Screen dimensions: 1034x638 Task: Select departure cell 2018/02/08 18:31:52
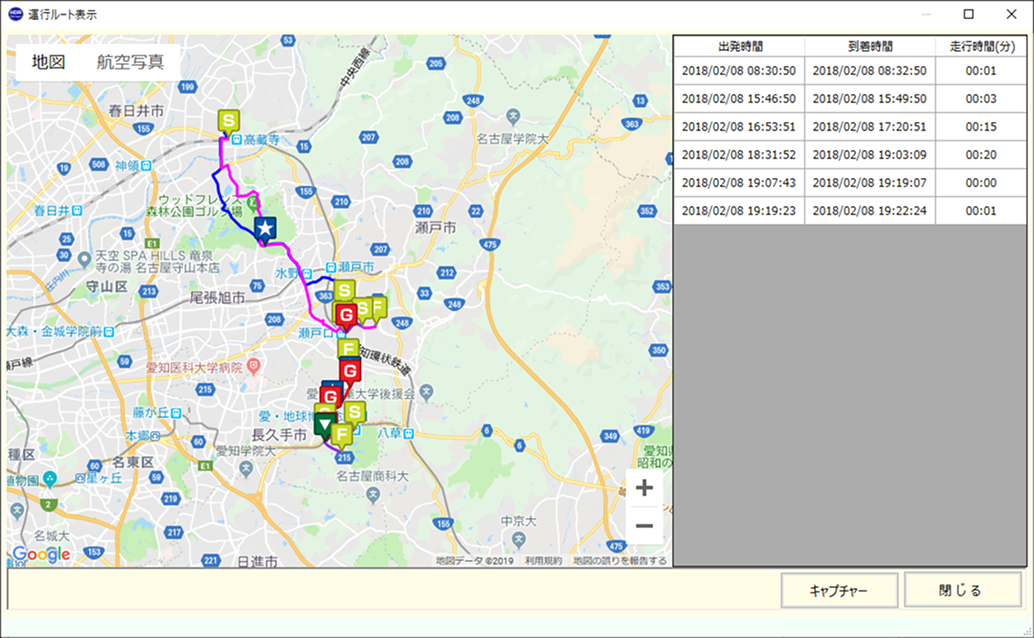(x=739, y=155)
